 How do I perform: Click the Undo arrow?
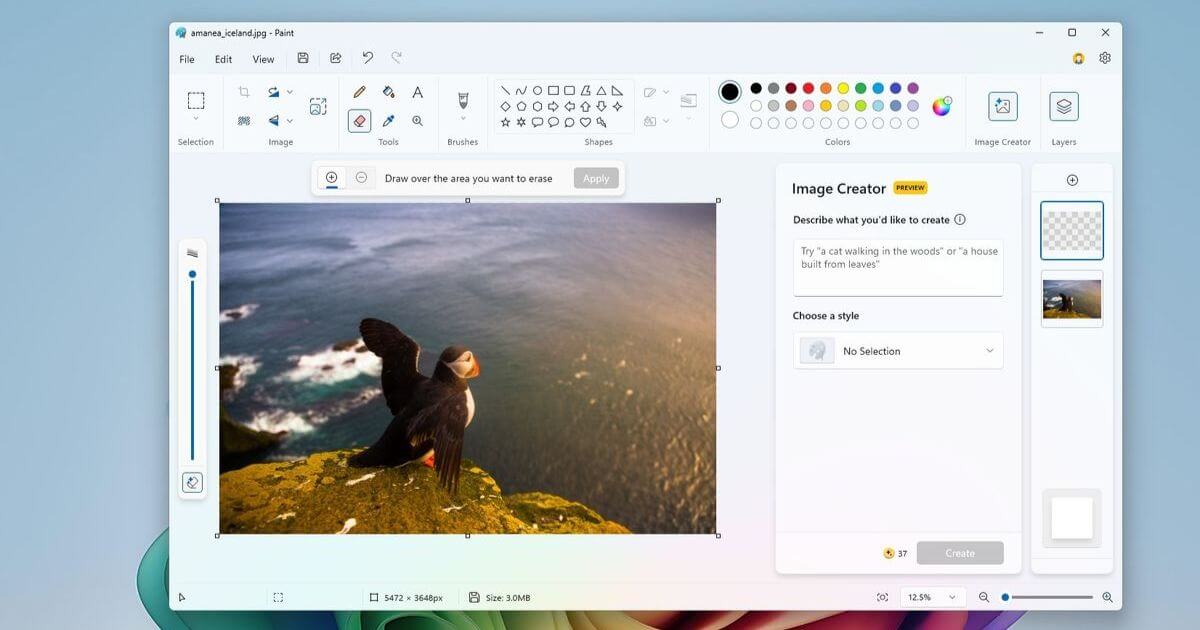coord(367,58)
